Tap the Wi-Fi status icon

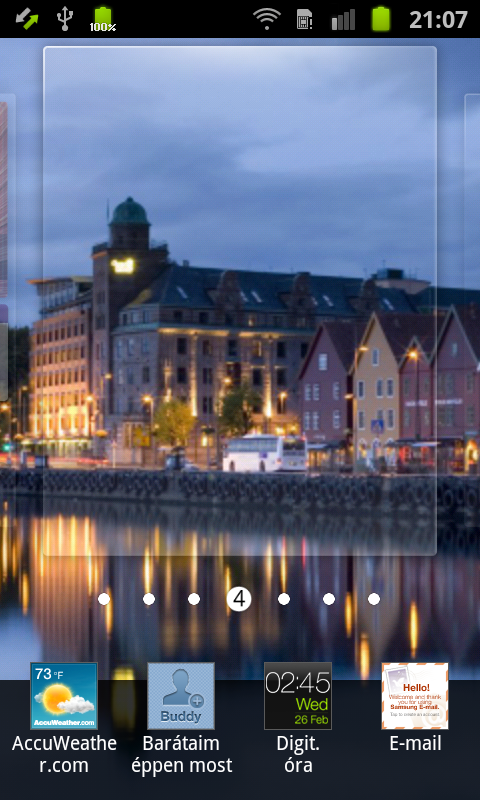tap(267, 19)
